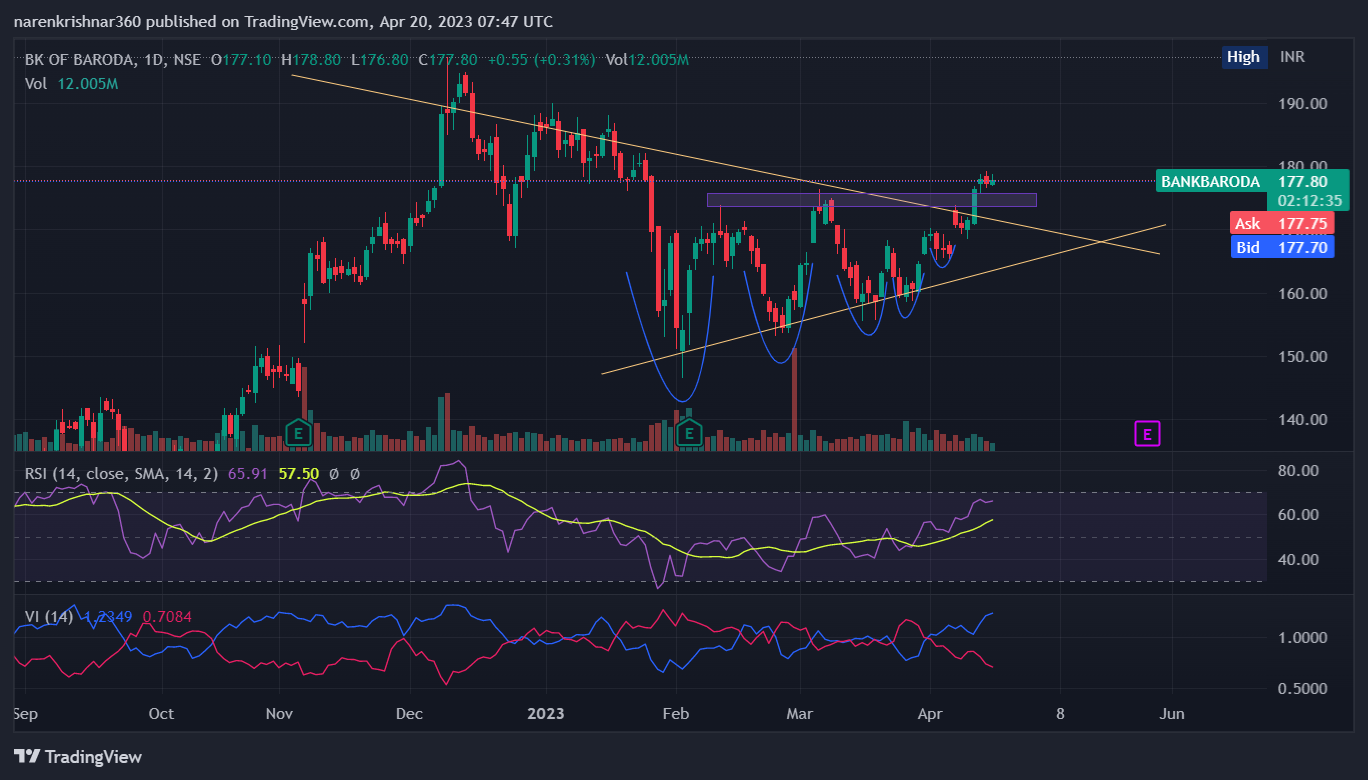Click the Ask 177.75 label
This screenshot has height=780, width=1368.
pos(1282,224)
